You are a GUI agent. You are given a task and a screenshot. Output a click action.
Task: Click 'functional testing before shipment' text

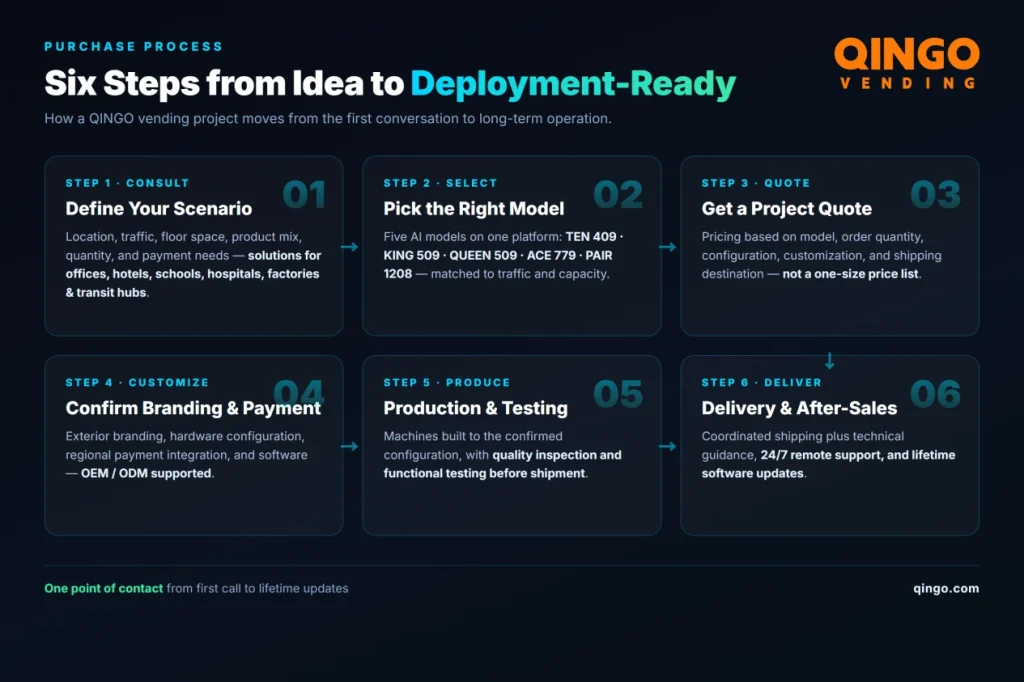pyautogui.click(x=484, y=473)
